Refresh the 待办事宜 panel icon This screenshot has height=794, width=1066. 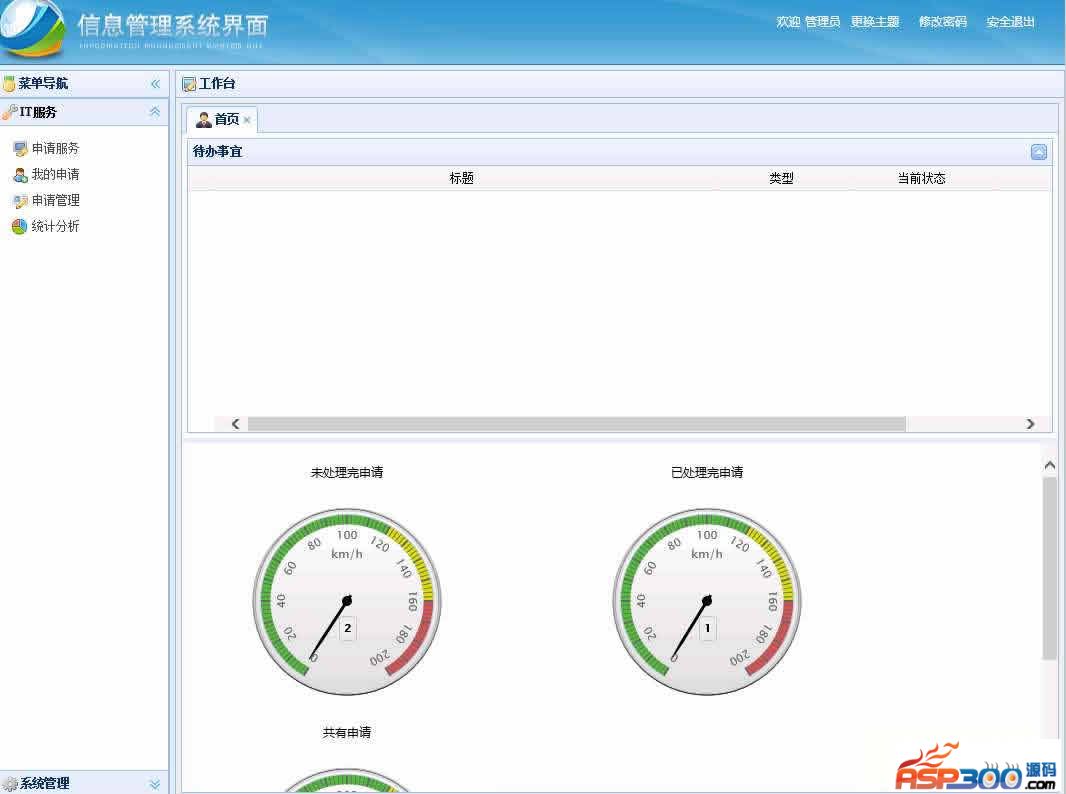tap(1039, 152)
